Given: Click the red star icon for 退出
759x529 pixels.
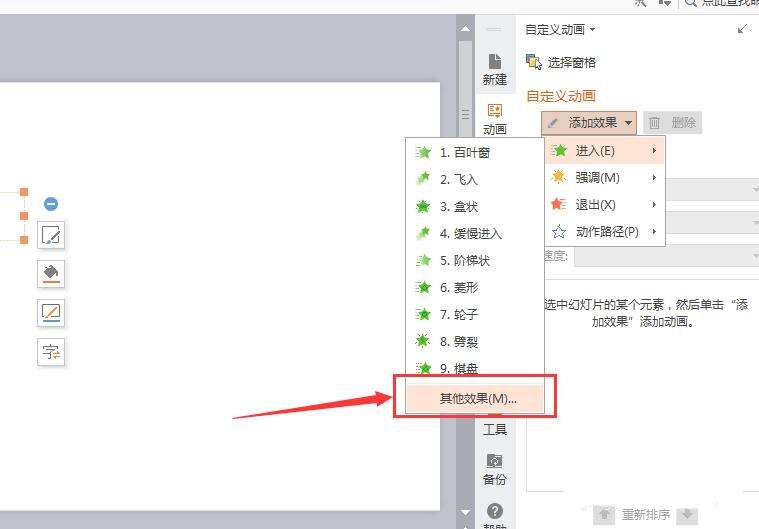Looking at the screenshot, I should coord(559,204).
